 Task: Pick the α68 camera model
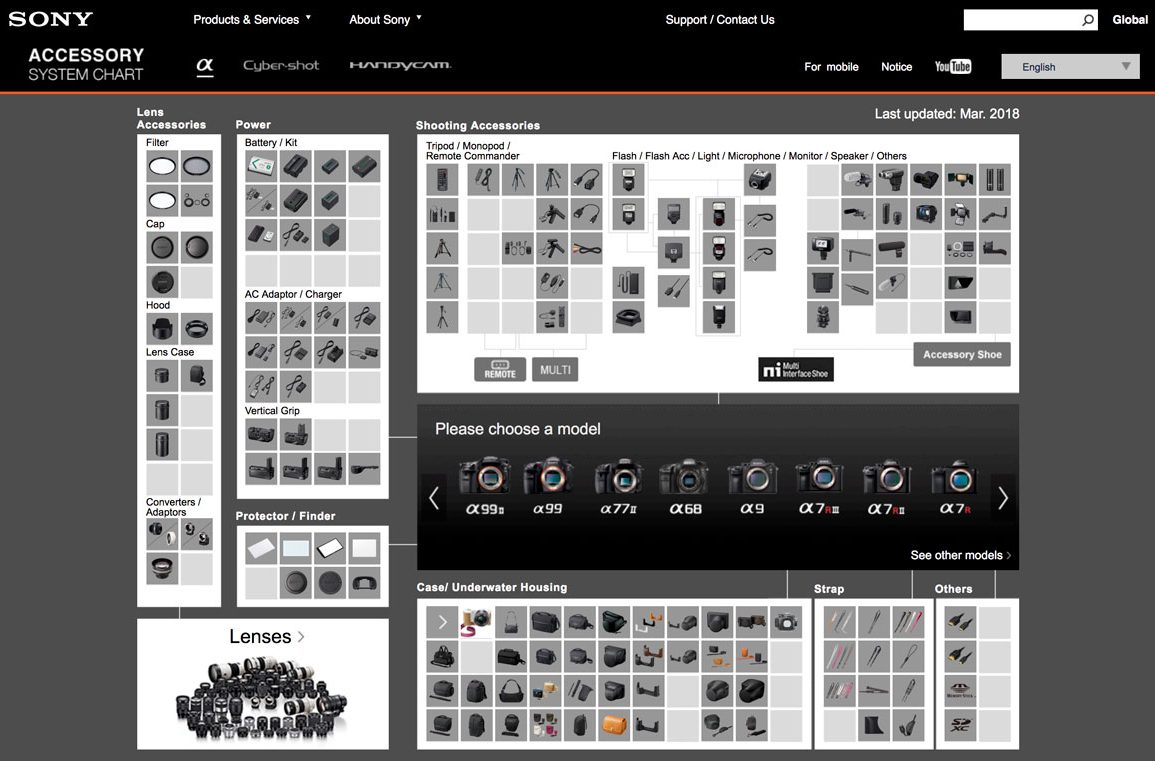684,485
